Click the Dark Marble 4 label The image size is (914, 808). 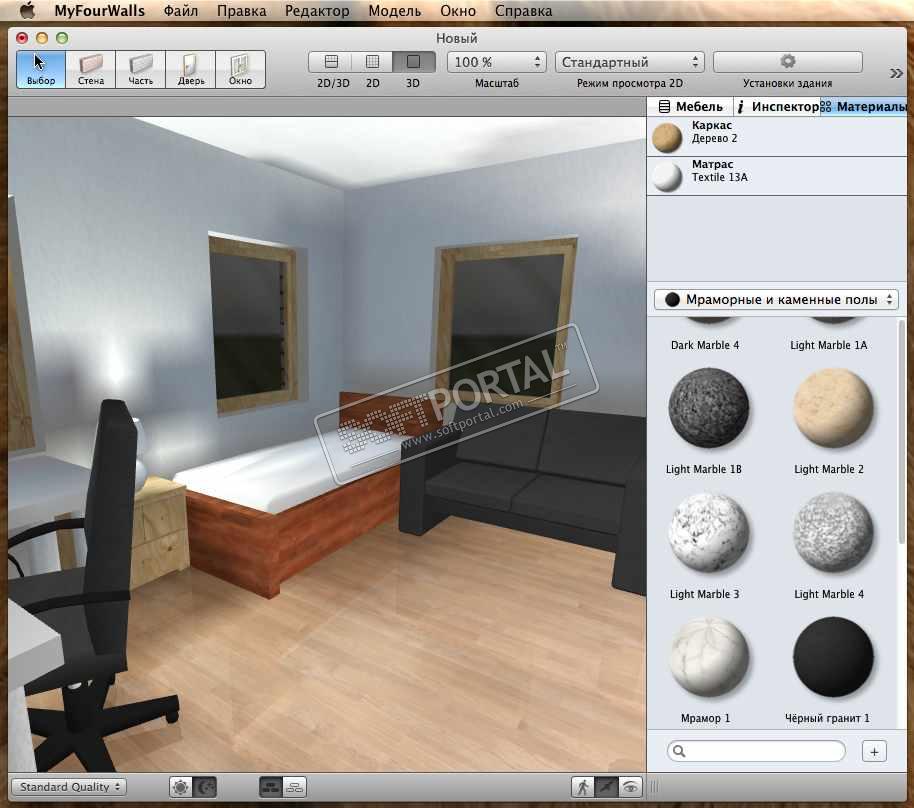705,345
